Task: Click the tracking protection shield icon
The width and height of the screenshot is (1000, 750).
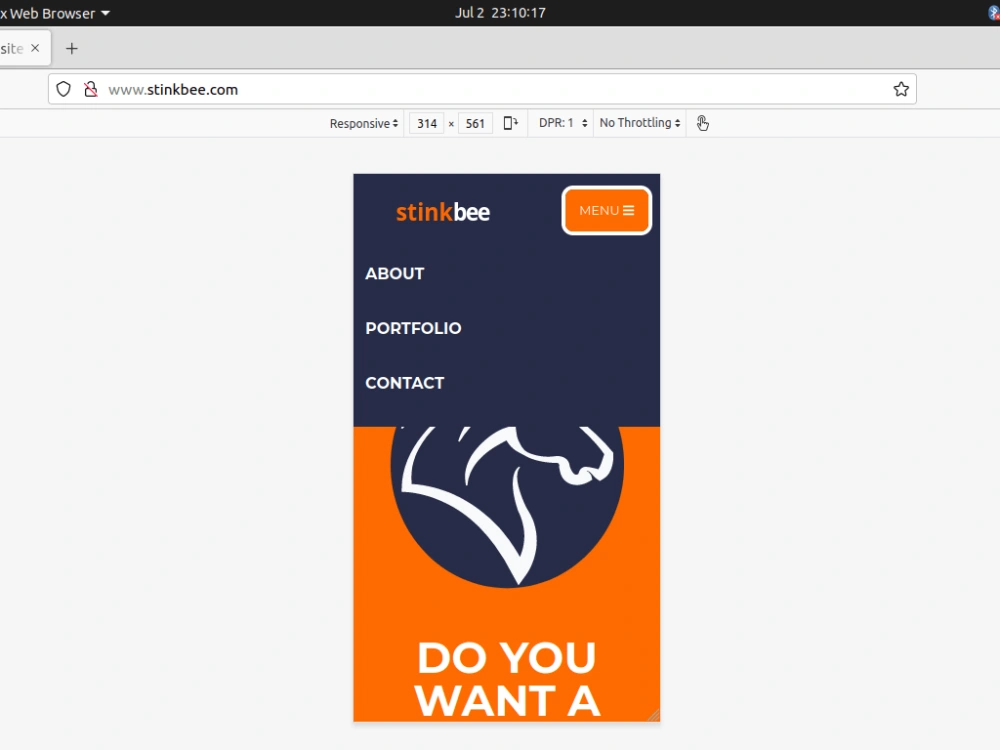Action: coord(63,89)
